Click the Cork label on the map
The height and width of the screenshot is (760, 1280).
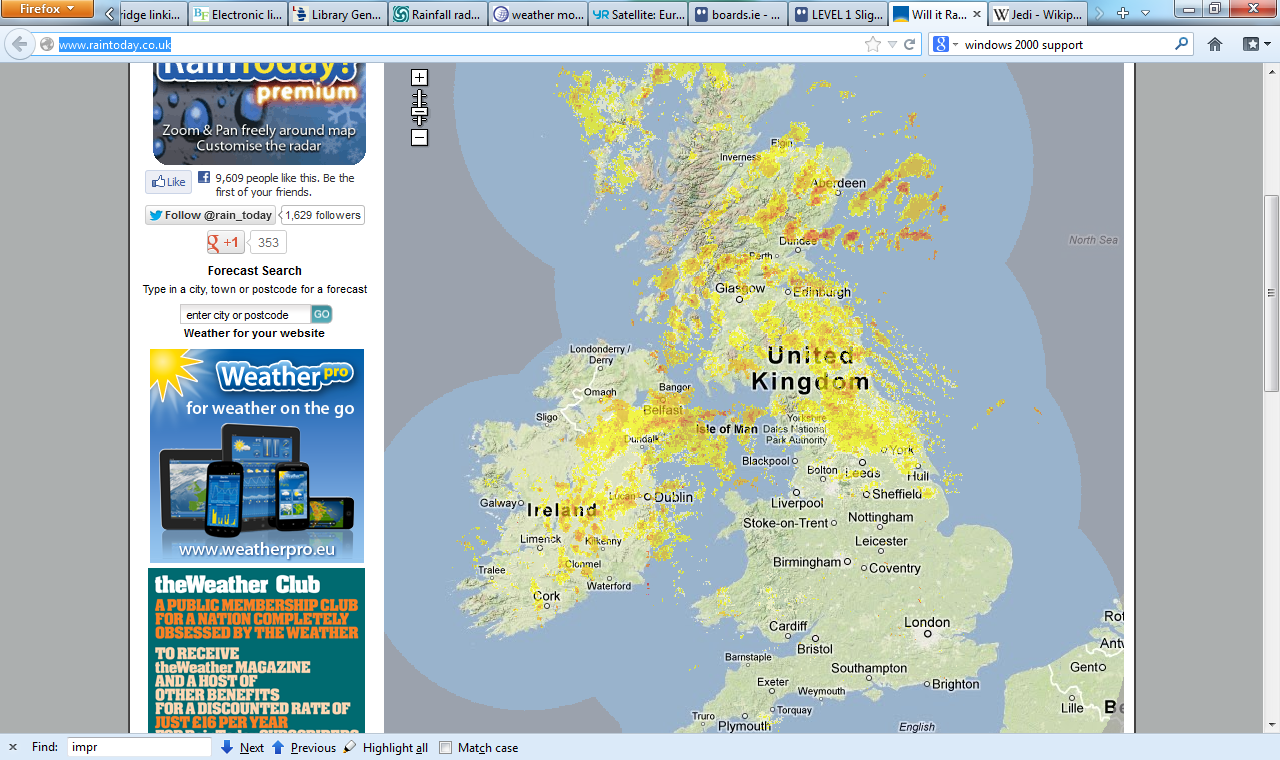pyautogui.click(x=547, y=596)
